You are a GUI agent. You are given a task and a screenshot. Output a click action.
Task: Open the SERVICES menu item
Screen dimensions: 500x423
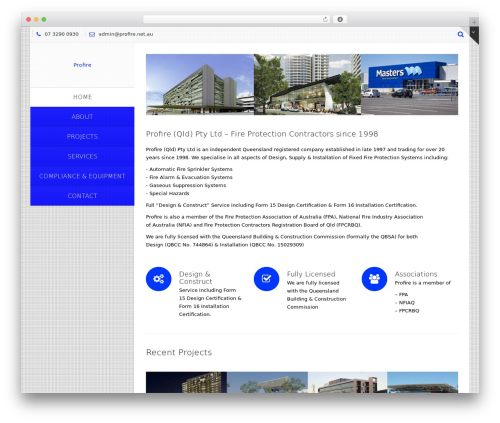[82, 156]
